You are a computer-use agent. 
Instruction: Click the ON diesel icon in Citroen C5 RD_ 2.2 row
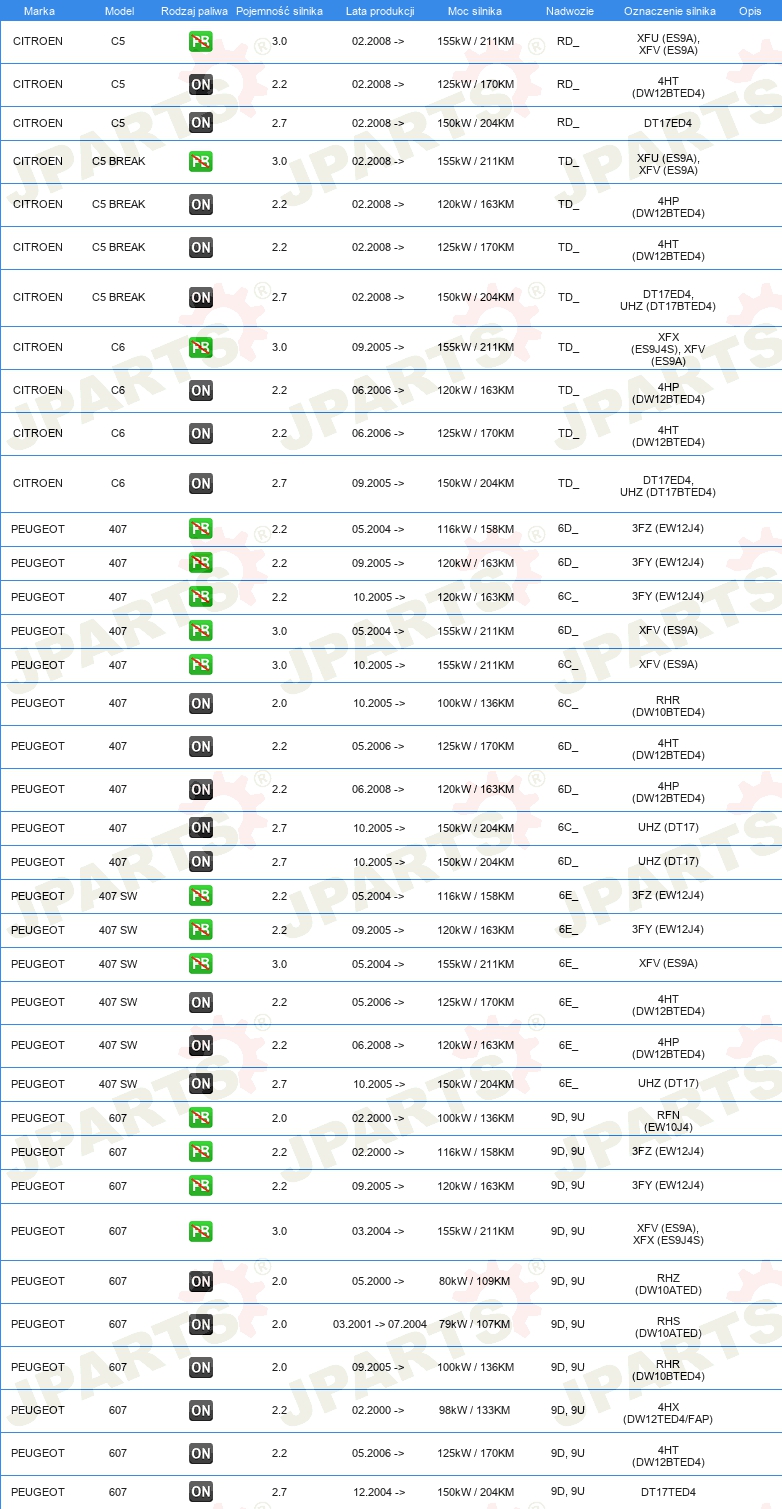(201, 85)
